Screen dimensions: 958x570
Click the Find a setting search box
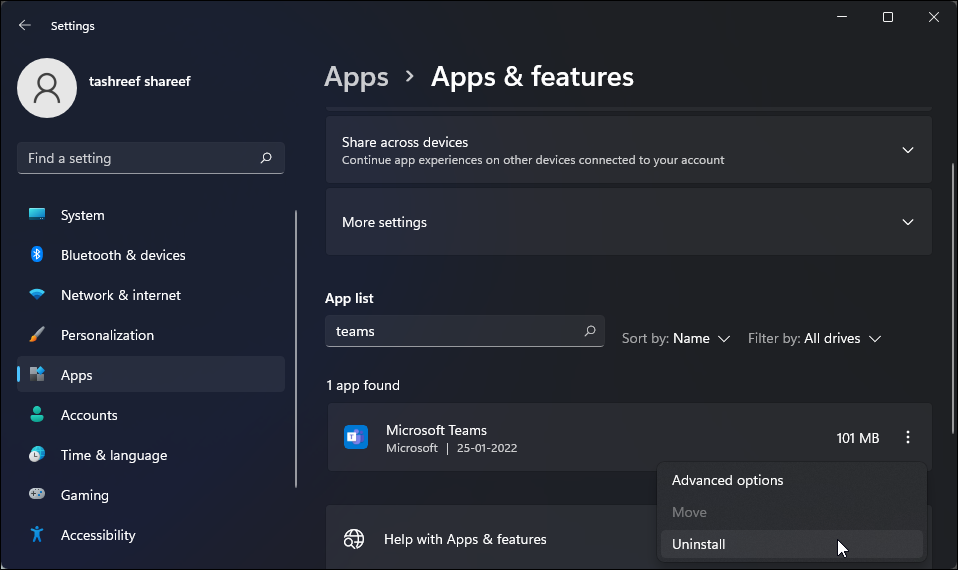[x=140, y=158]
